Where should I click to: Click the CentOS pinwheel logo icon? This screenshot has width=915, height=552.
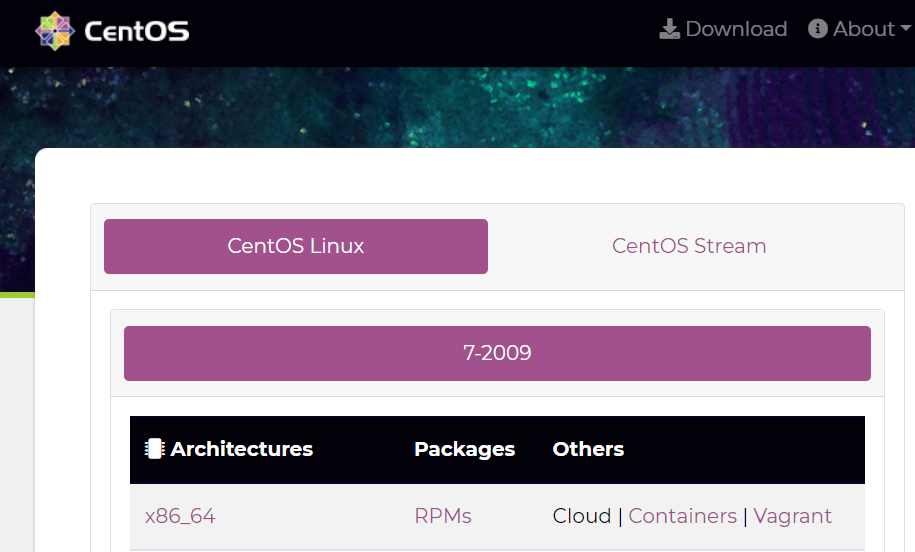pos(55,31)
